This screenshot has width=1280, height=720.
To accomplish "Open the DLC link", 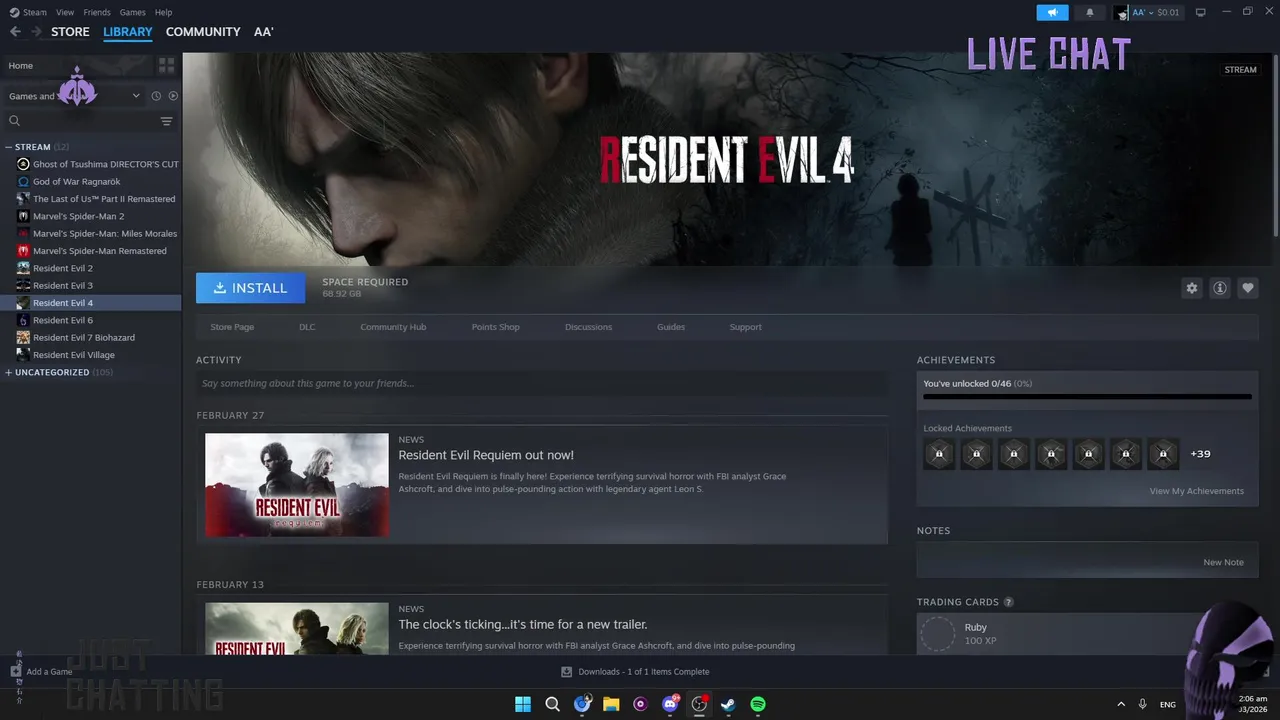I will point(307,327).
